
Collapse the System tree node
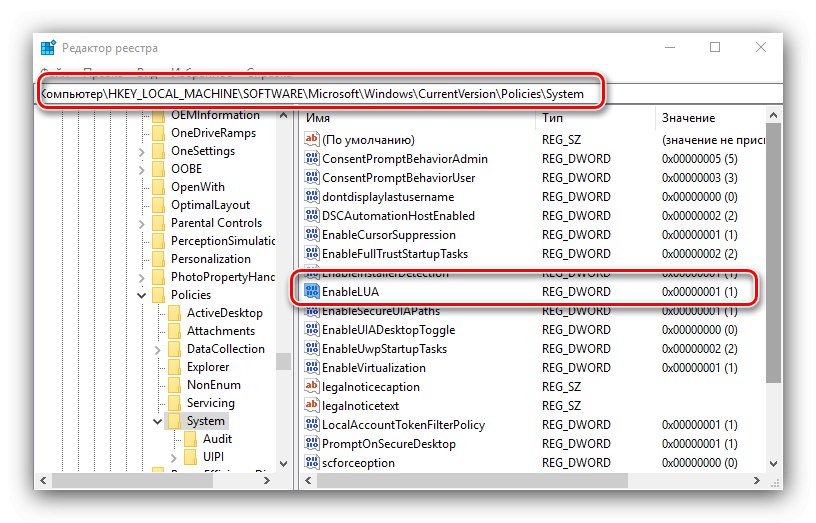(x=158, y=421)
